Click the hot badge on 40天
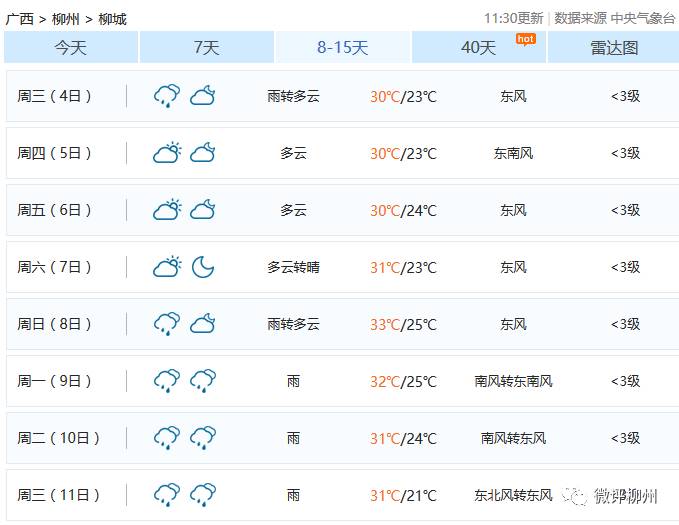 pyautogui.click(x=526, y=39)
